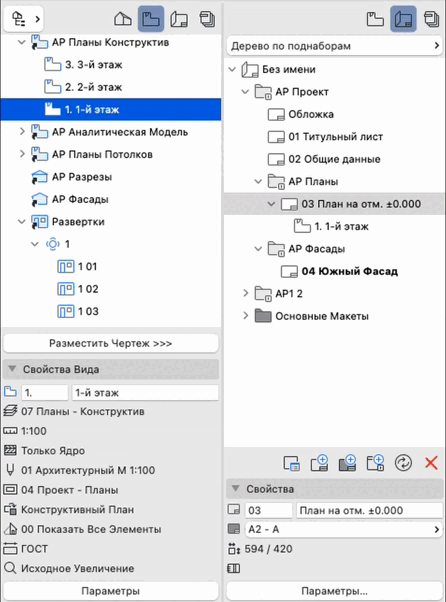Switch right panel to Publisher Sets
The height and width of the screenshot is (602, 446).
432,19
